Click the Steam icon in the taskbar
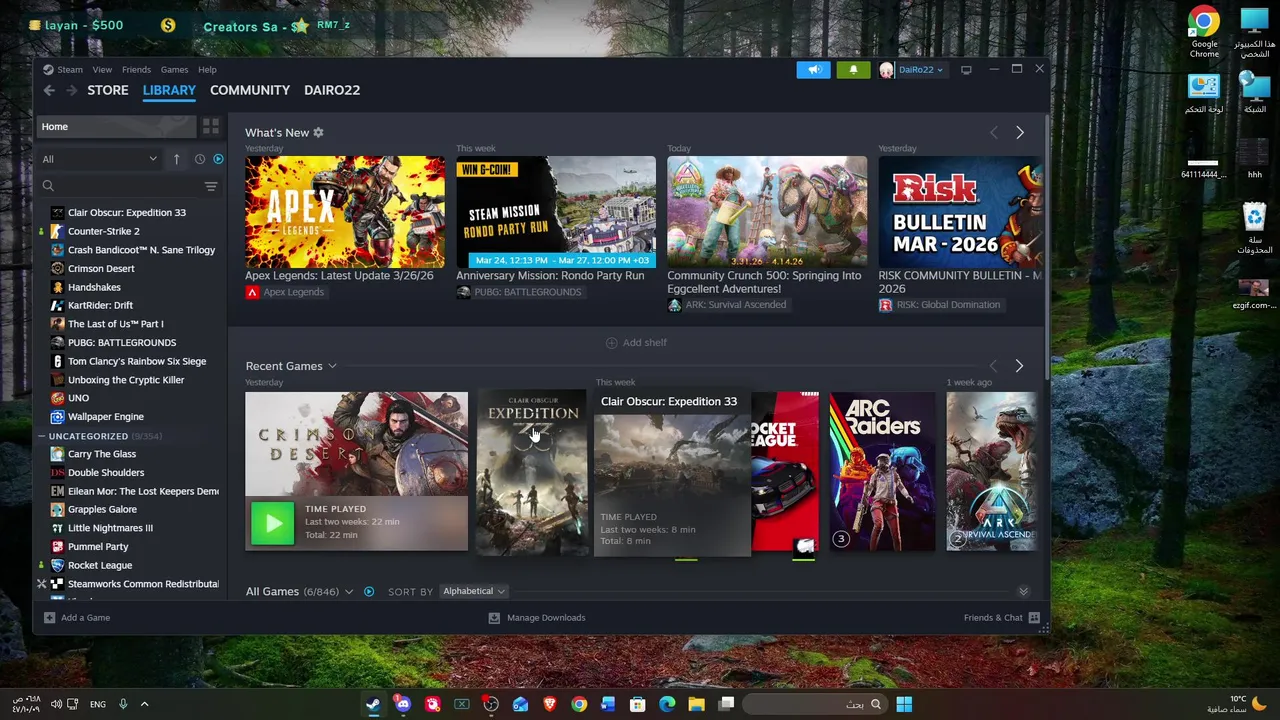The width and height of the screenshot is (1280, 720). (x=373, y=704)
